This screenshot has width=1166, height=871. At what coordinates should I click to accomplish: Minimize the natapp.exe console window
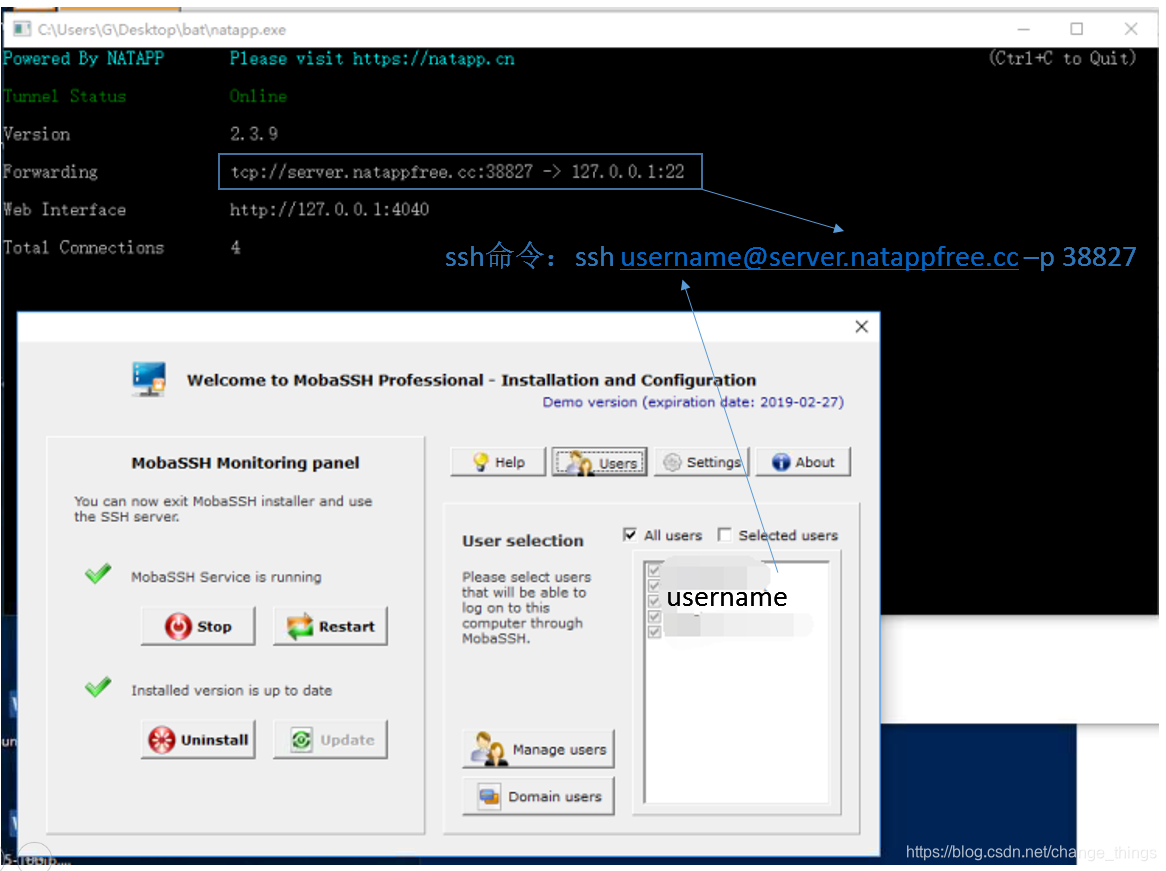coord(1023,28)
